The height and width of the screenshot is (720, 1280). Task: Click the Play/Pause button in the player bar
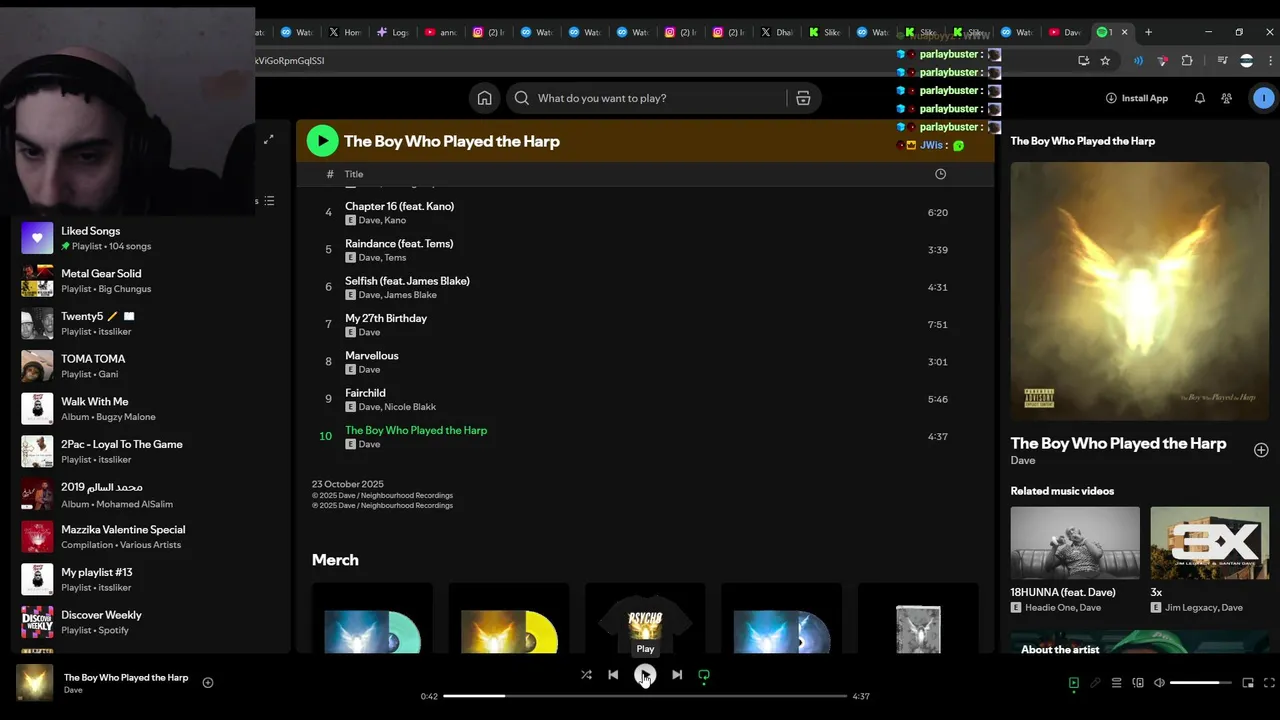(645, 675)
